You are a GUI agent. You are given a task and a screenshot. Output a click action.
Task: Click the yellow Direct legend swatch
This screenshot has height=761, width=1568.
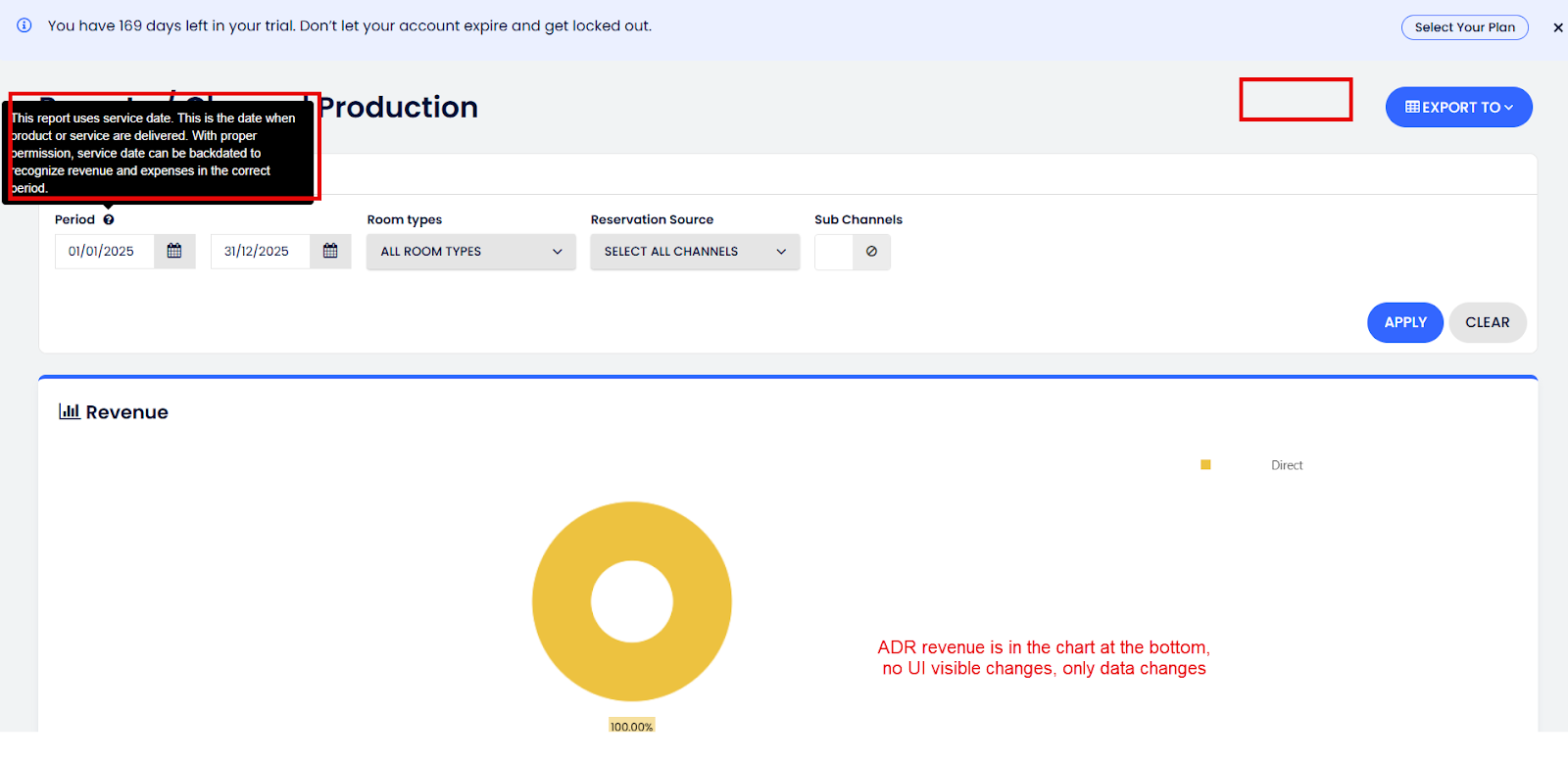(x=1205, y=465)
